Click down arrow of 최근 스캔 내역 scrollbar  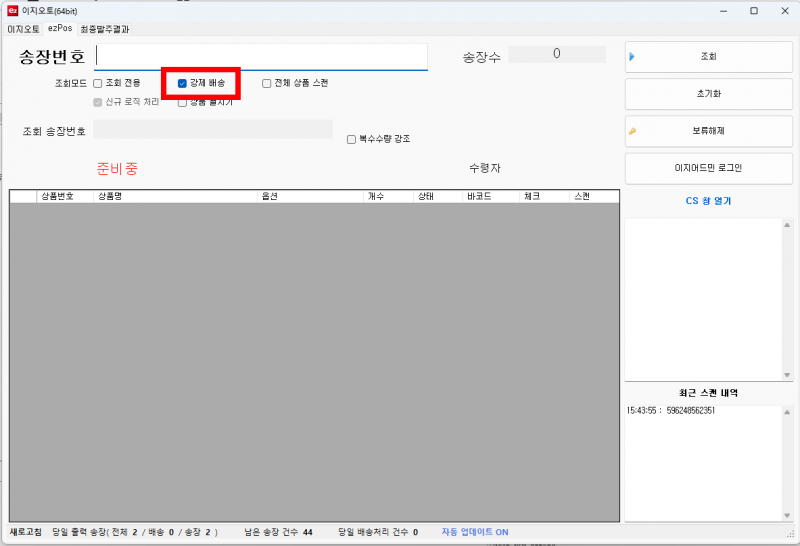click(787, 515)
